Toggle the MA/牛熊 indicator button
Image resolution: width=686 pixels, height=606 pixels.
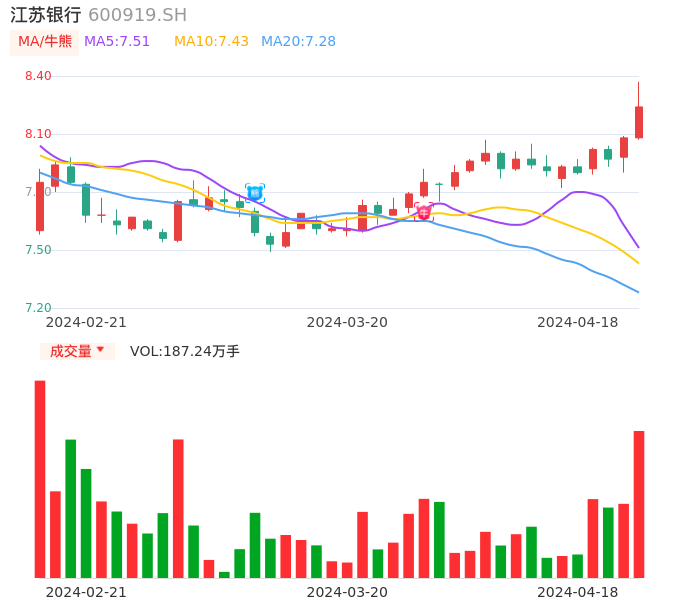point(44,42)
